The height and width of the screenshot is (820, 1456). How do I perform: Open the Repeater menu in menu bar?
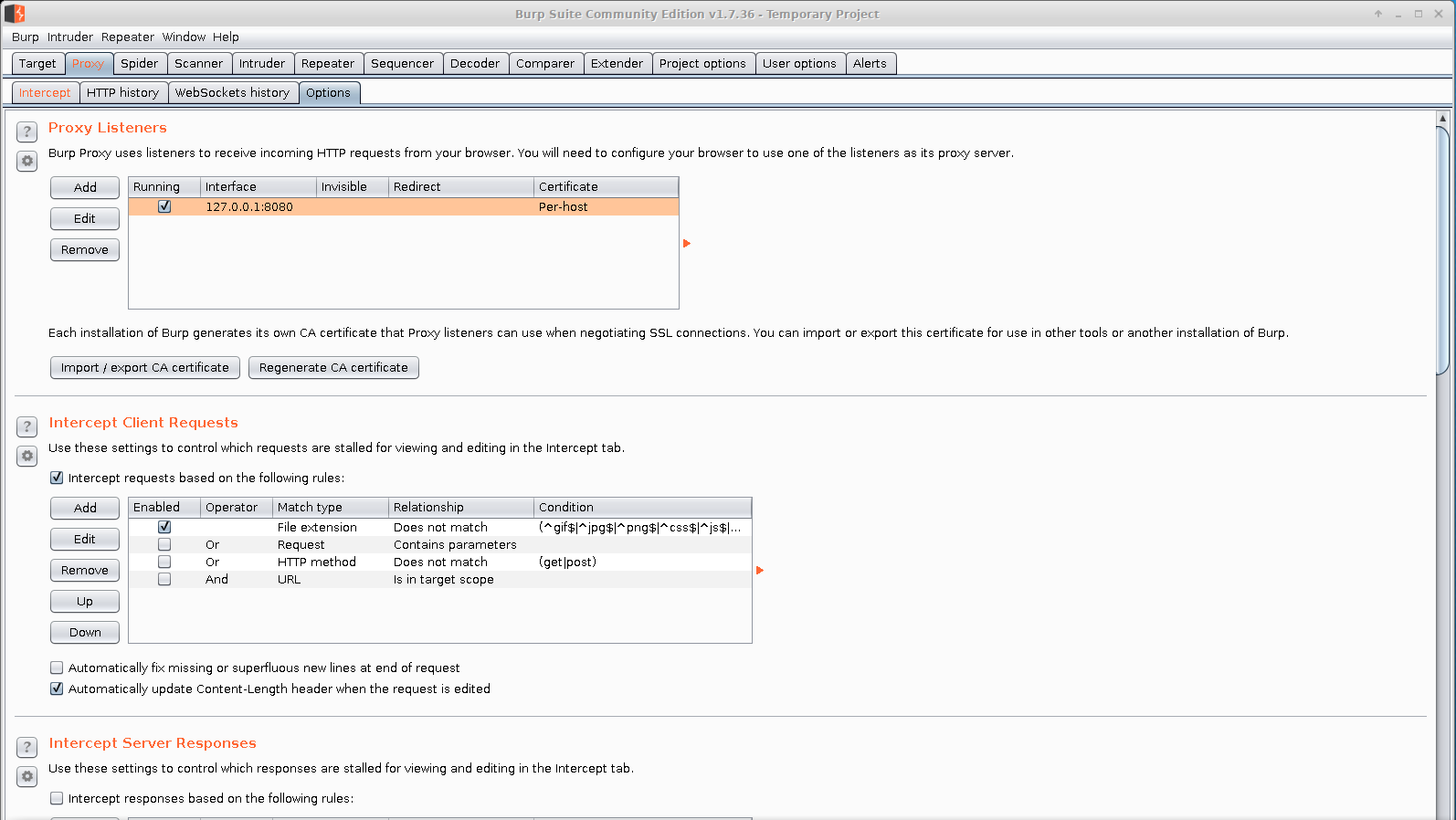click(128, 37)
